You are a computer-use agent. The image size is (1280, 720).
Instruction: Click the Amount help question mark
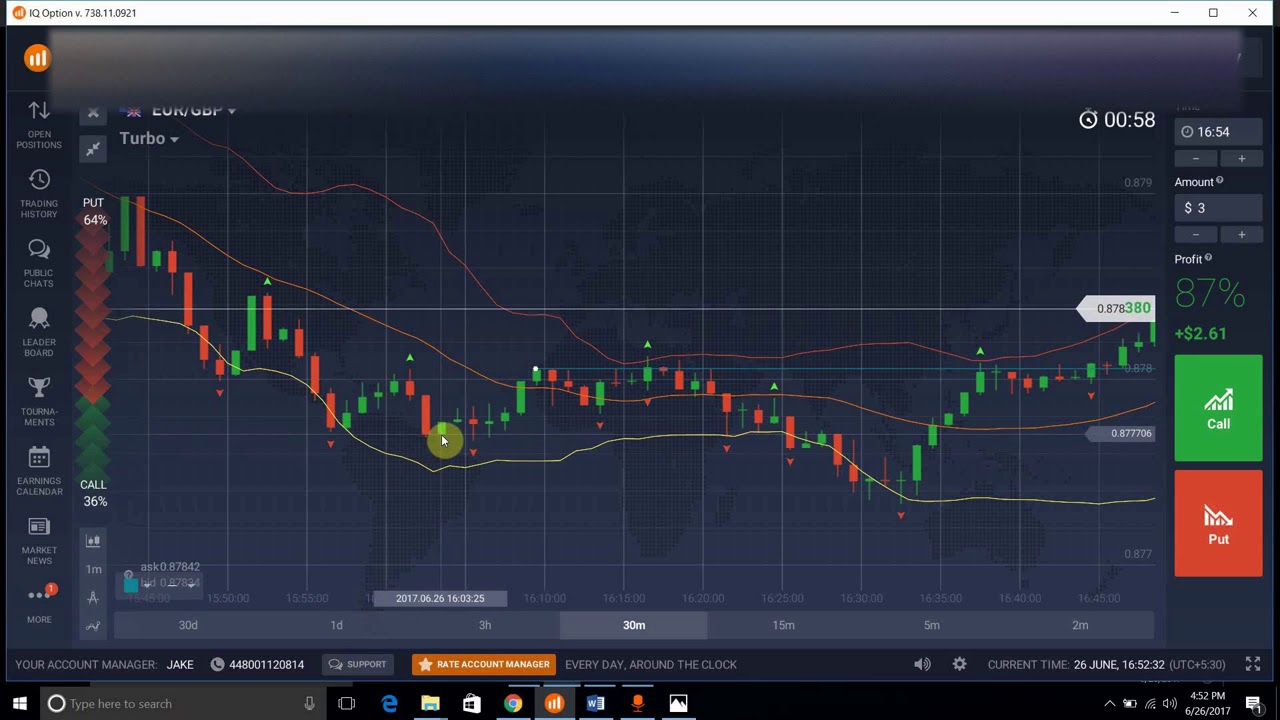pyautogui.click(x=1219, y=181)
